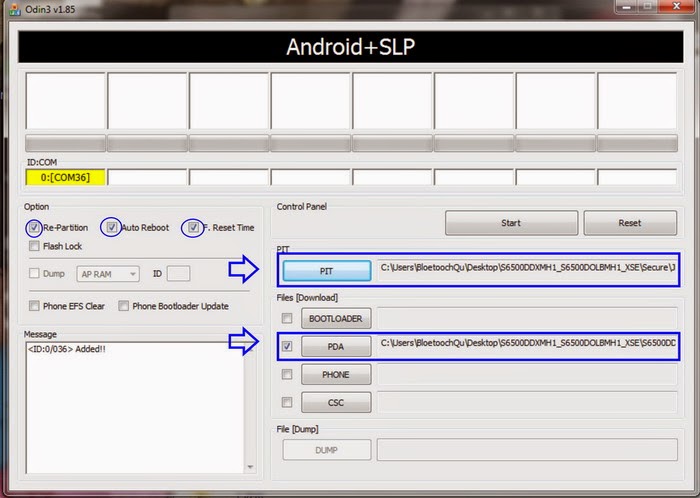Uncheck the Auto Reboot option
Viewport: 700px width, 498px height.
(x=112, y=228)
